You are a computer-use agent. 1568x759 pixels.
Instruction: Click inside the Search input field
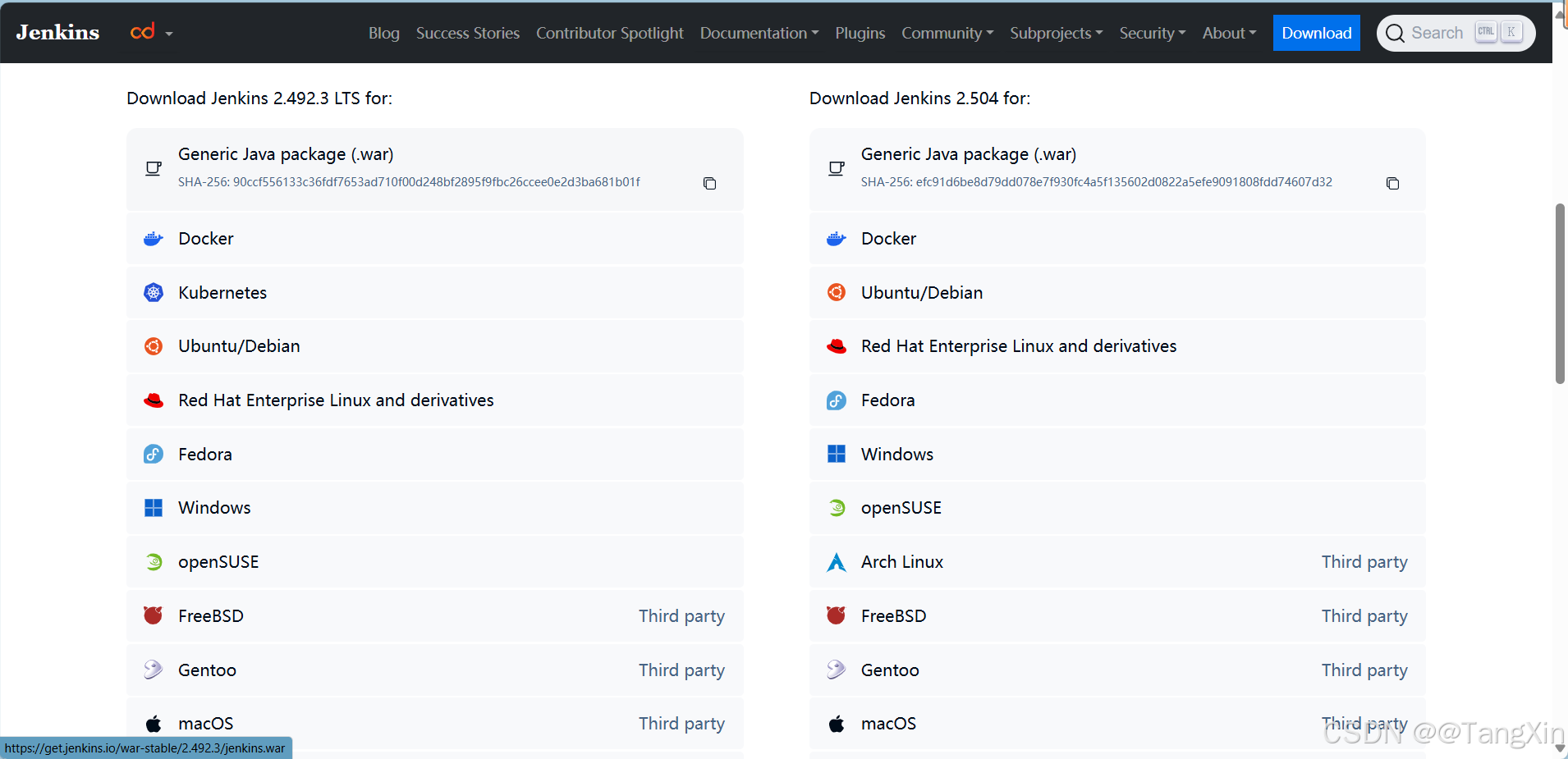pos(1438,33)
